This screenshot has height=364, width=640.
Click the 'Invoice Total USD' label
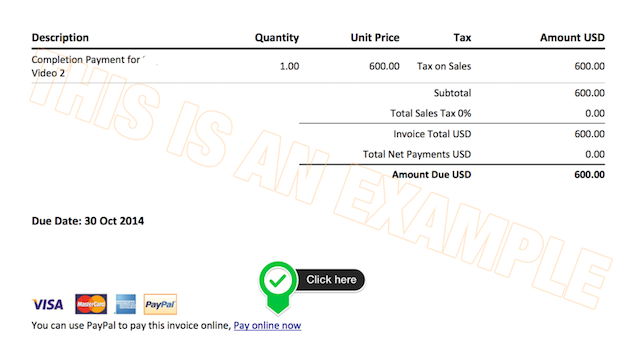tap(432, 134)
